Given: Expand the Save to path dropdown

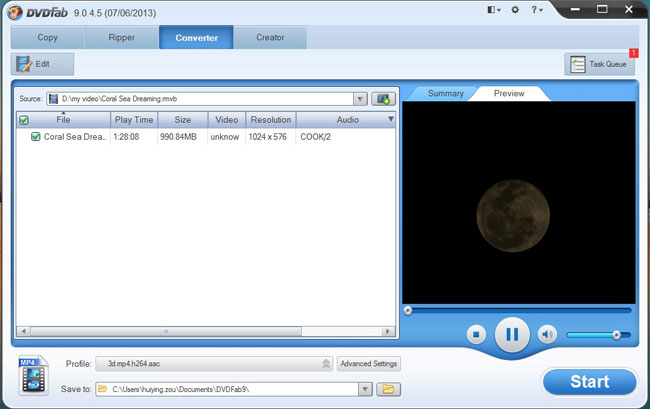Looking at the screenshot, I should pos(365,389).
